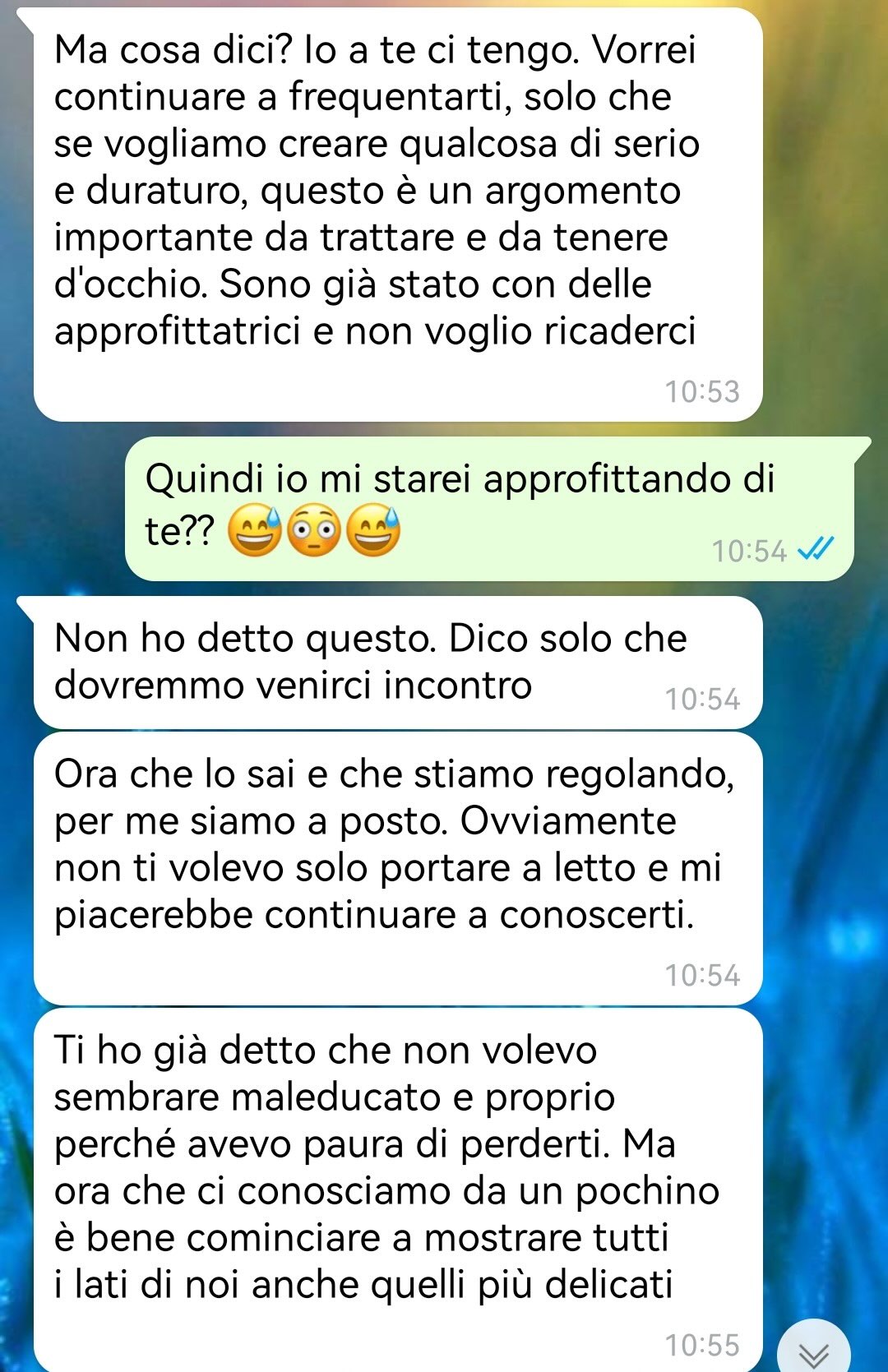
Task: Tap the wide-eyed flushed face emoji
Action: [315, 532]
